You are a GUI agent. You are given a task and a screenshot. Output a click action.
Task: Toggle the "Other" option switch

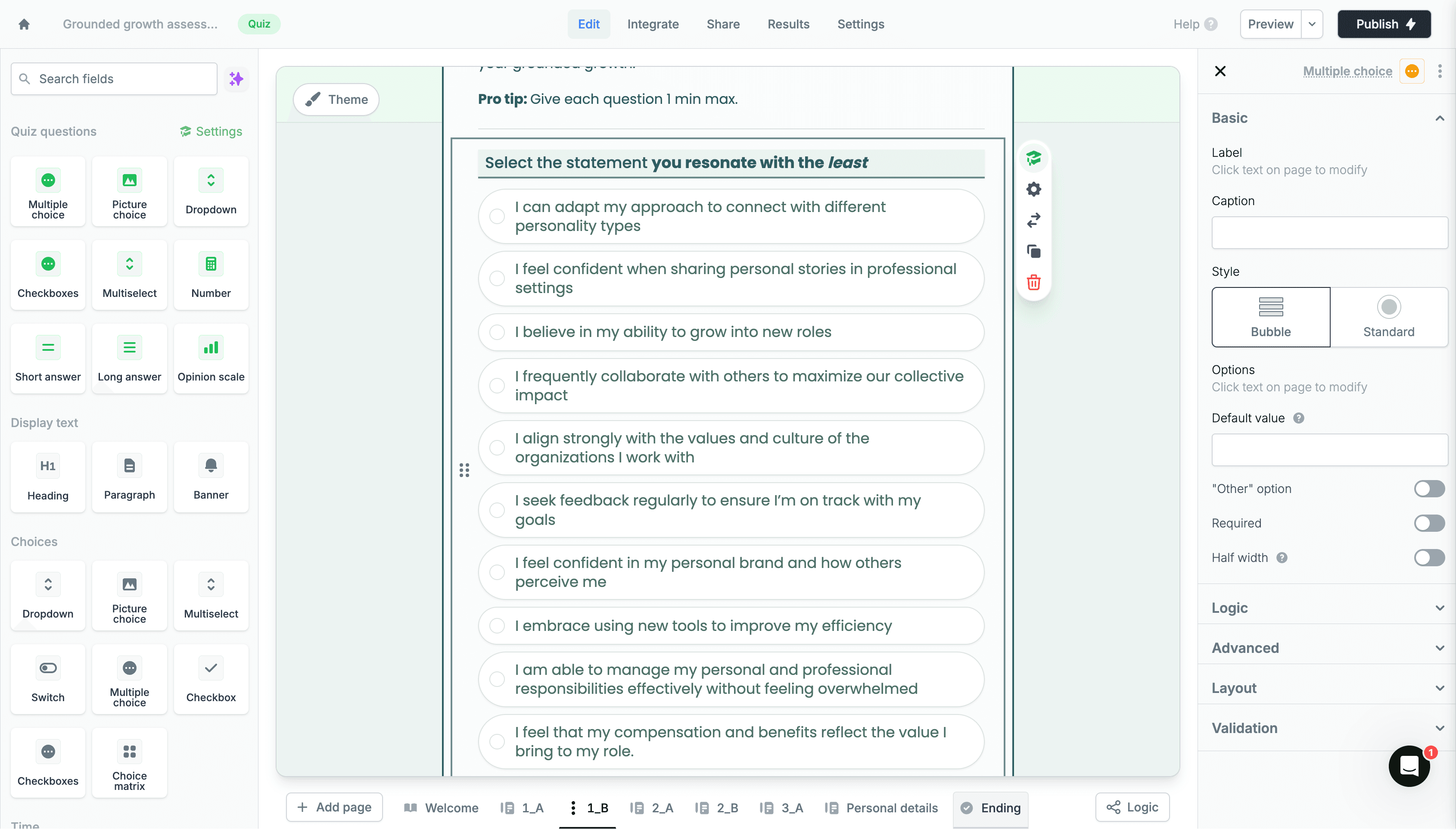click(1429, 489)
